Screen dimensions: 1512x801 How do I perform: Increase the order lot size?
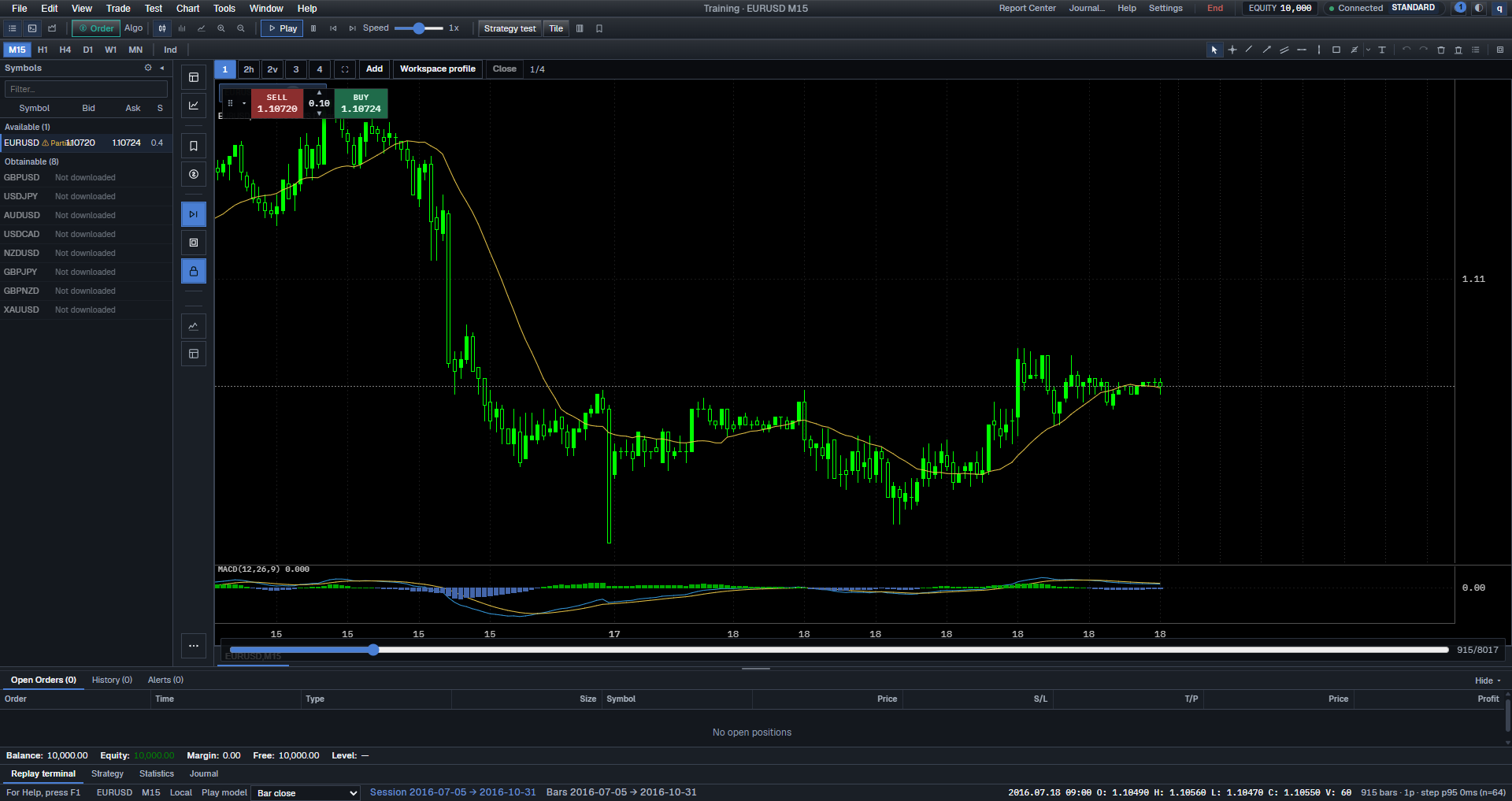coord(319,93)
